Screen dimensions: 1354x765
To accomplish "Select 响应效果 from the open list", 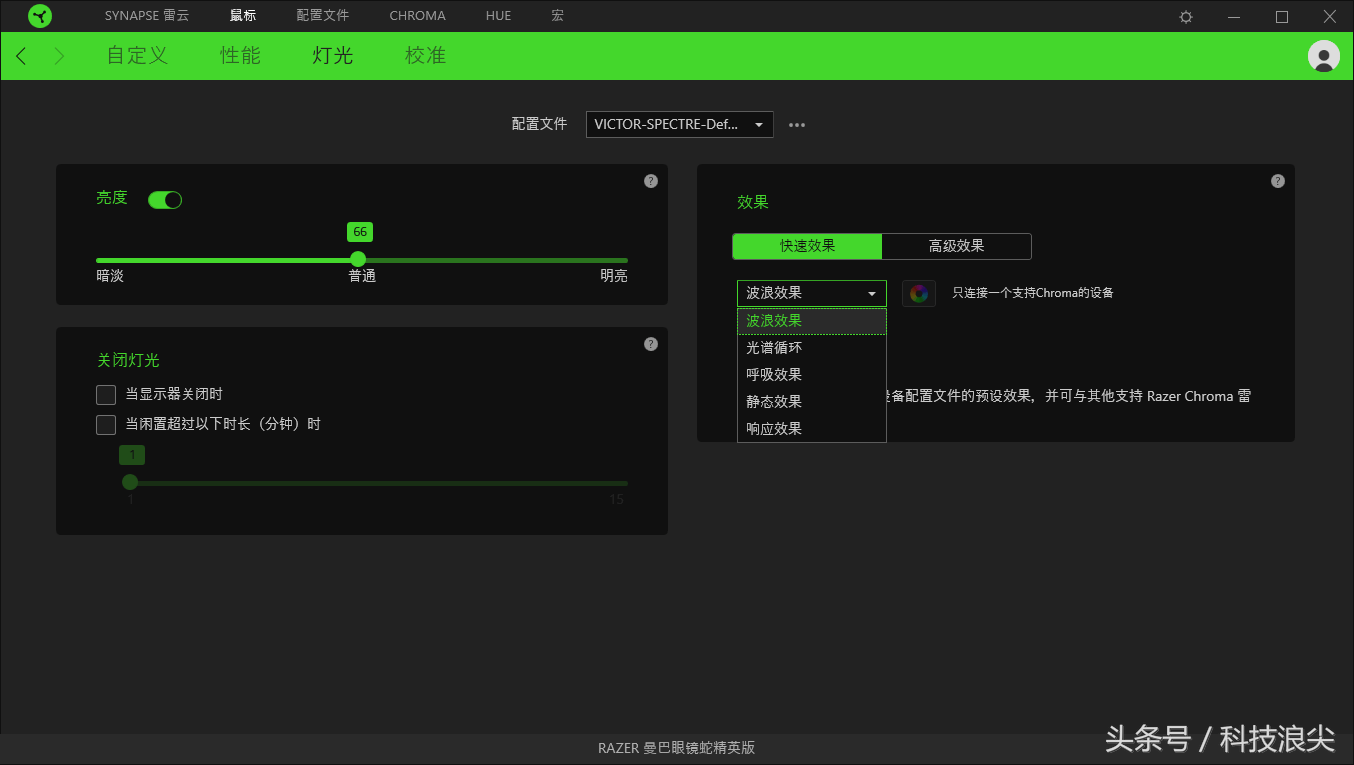I will coord(775,427).
